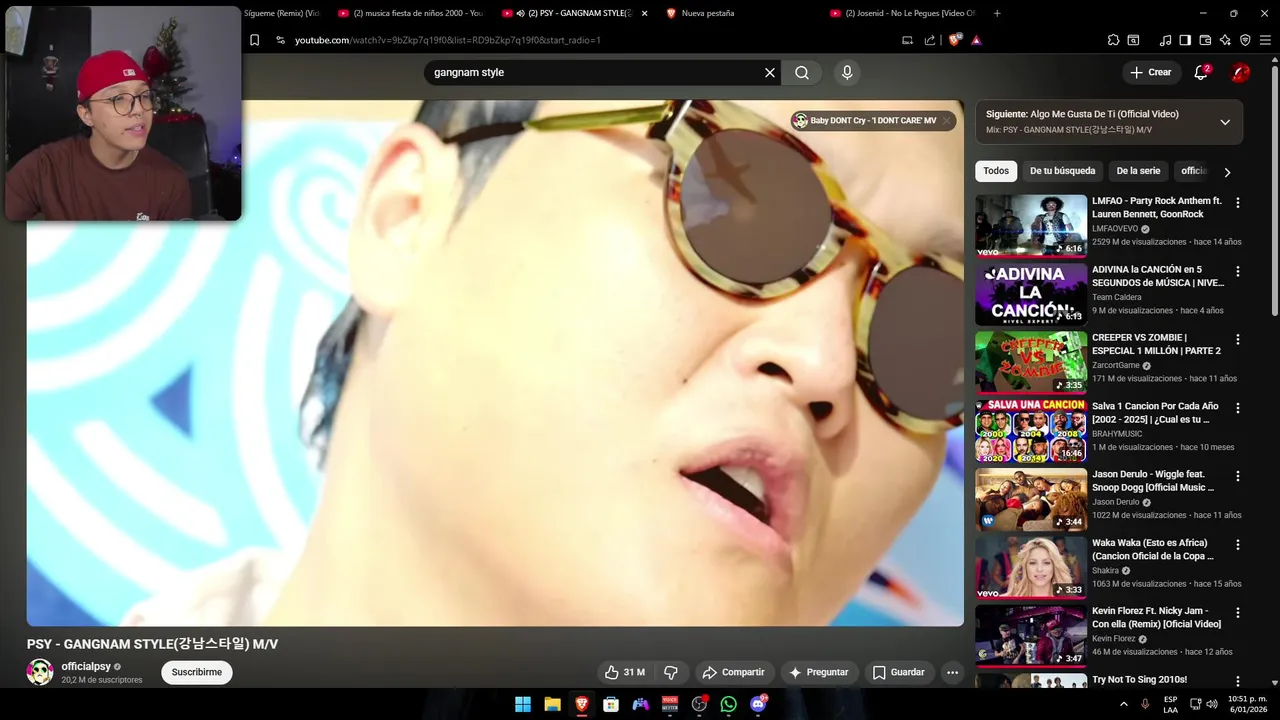Open options for Party Rock Anthem video
The height and width of the screenshot is (720, 1280).
pos(1238,203)
